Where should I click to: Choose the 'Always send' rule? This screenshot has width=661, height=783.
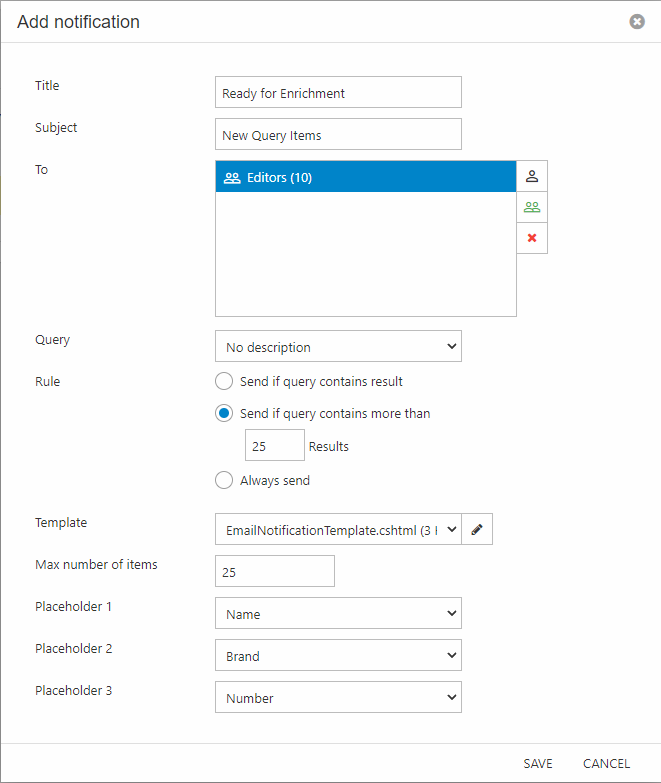coord(225,480)
